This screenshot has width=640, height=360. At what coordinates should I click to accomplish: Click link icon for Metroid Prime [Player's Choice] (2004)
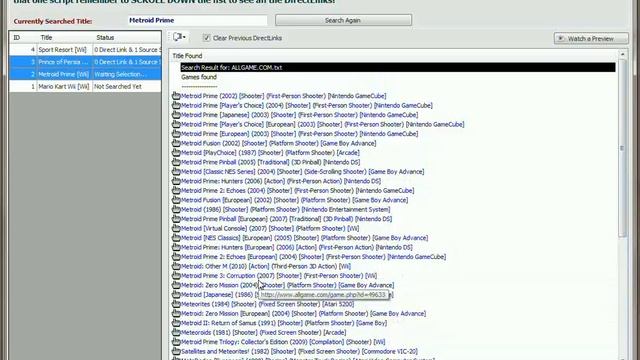click(176, 105)
